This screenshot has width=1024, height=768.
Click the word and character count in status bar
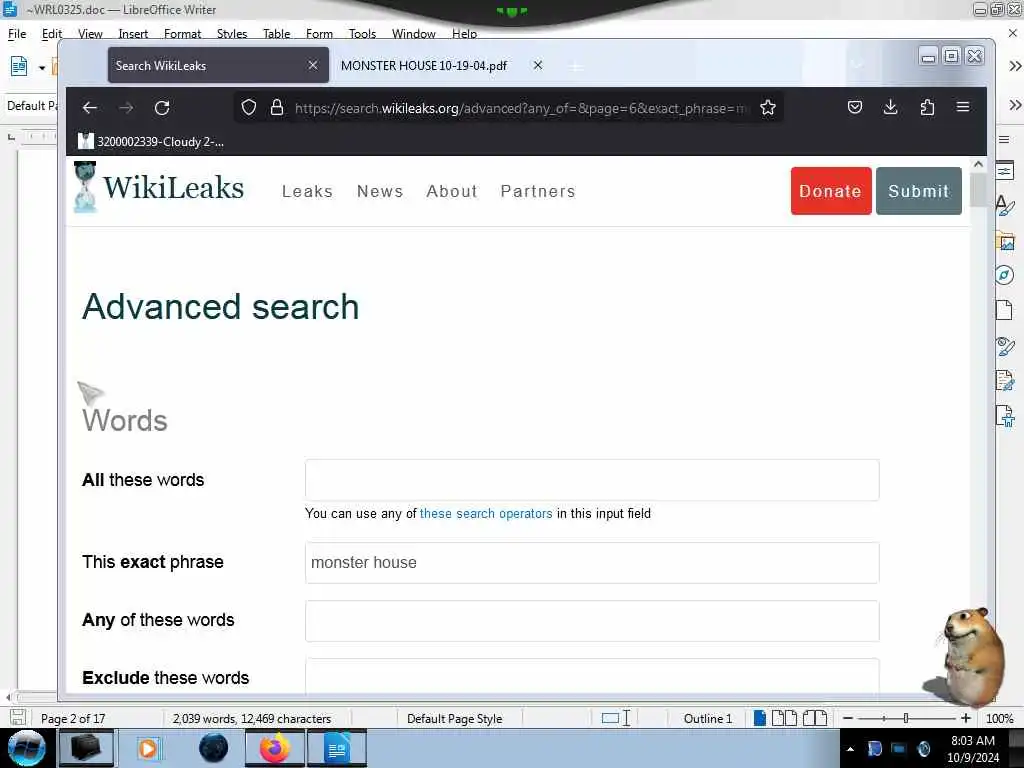point(252,718)
